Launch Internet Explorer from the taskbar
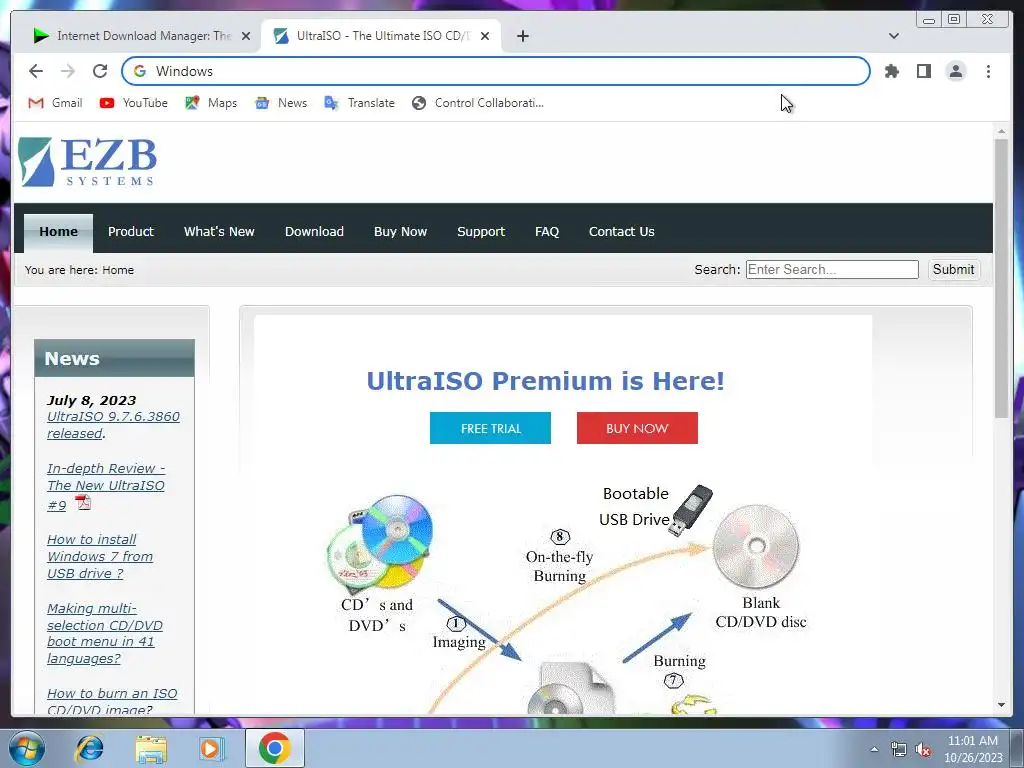 pyautogui.click(x=89, y=748)
